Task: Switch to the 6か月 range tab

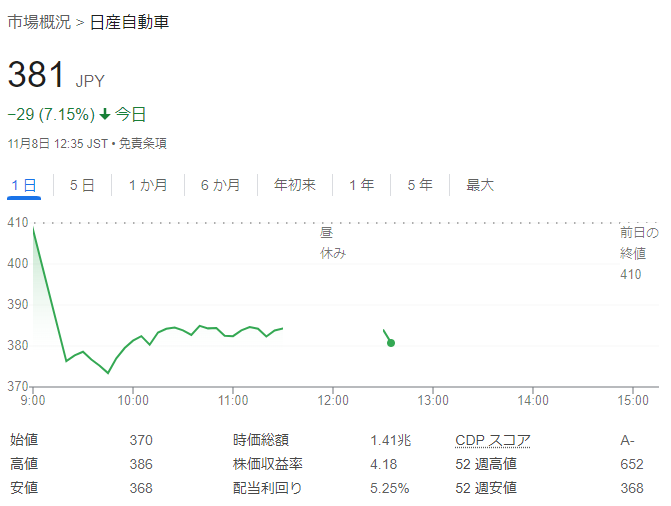Action: click(x=220, y=185)
